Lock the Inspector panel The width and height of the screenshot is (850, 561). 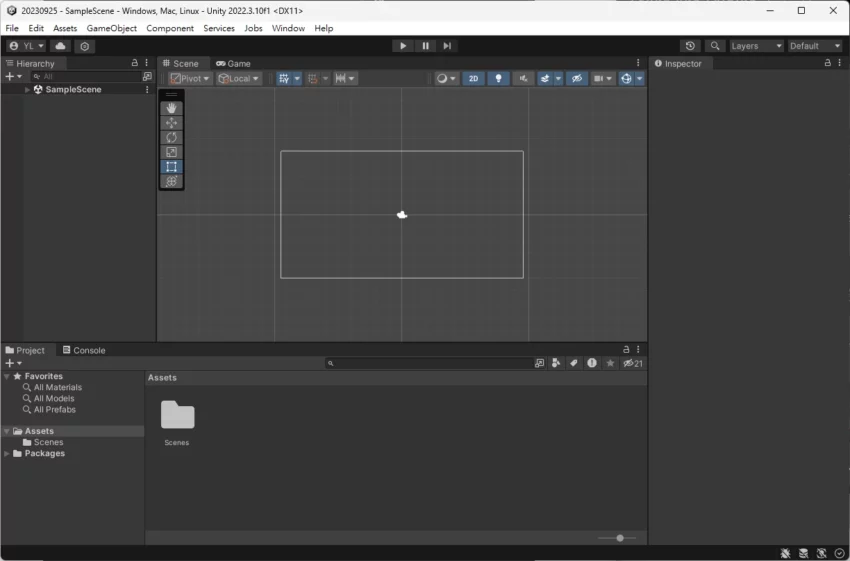[x=827, y=63]
